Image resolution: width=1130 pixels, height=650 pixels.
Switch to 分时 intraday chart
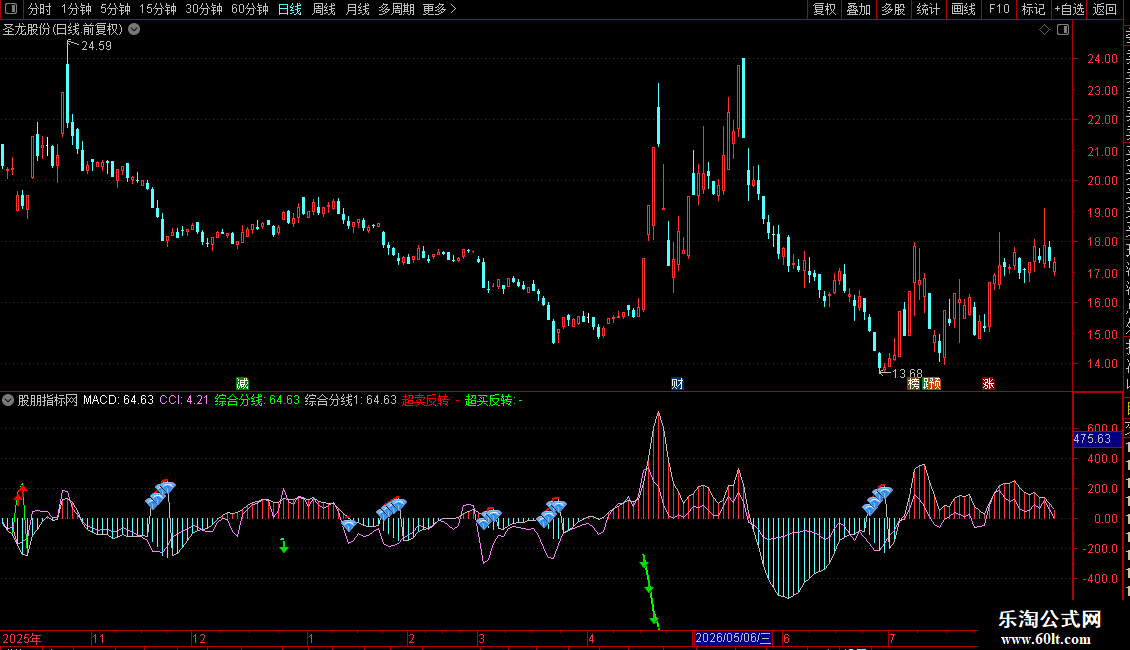click(40, 9)
